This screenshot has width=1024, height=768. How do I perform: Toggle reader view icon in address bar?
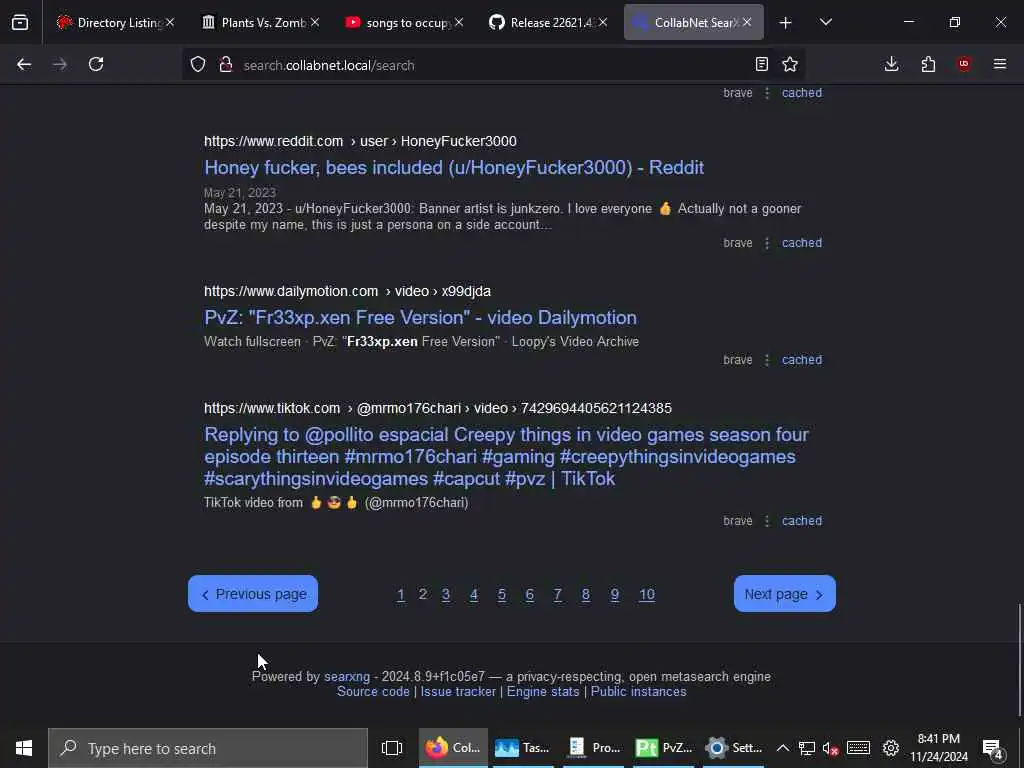tap(761, 64)
